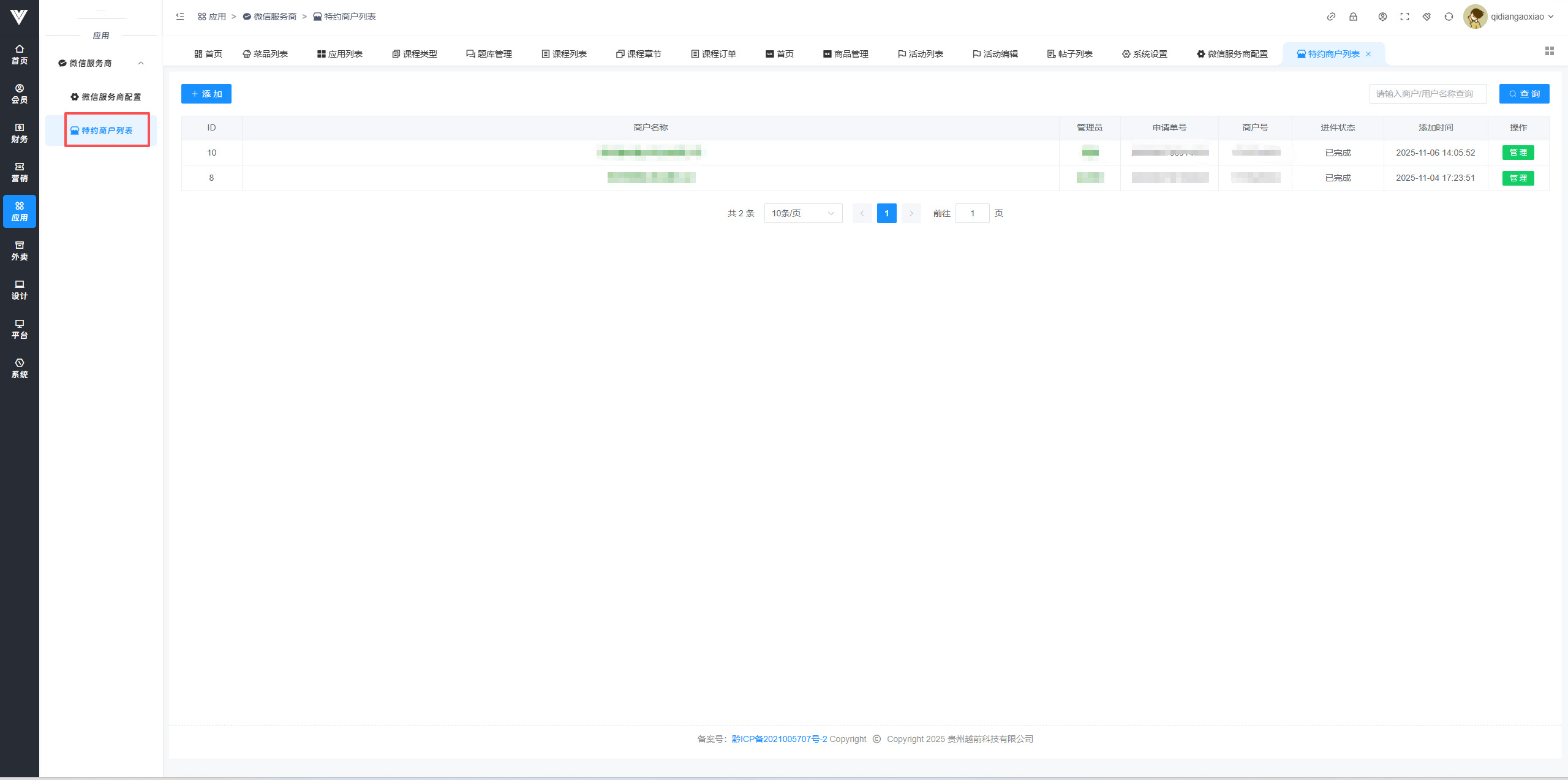
Task: Click the 黔ICP备 record link
Action: [779, 739]
